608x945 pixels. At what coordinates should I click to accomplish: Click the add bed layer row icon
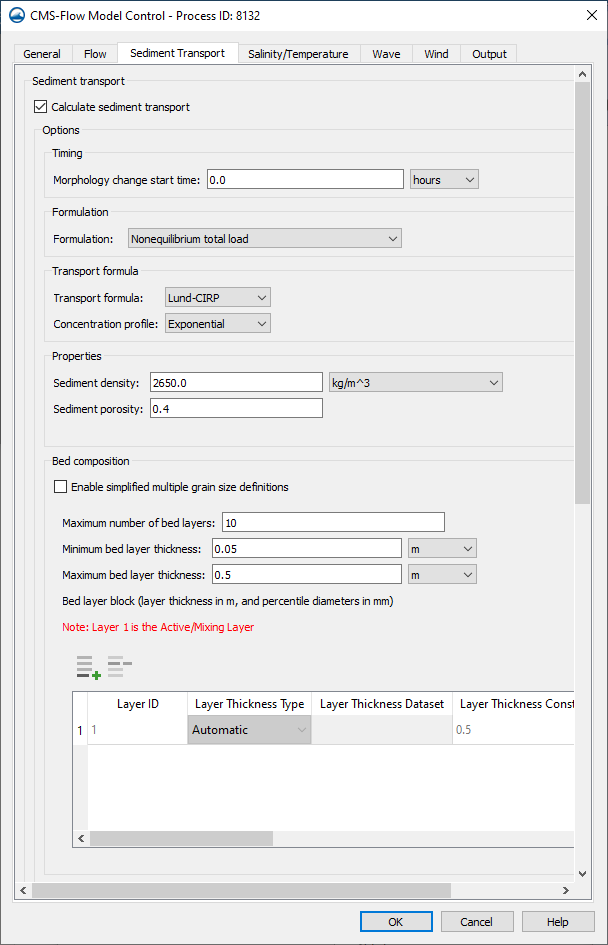point(88,667)
